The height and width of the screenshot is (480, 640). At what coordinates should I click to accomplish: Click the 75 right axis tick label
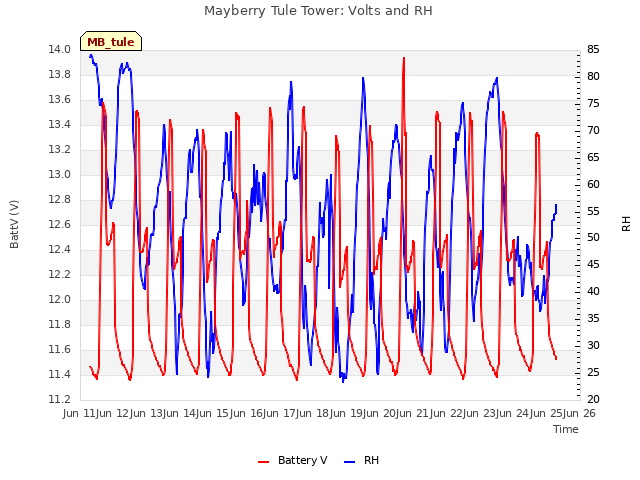click(593, 104)
